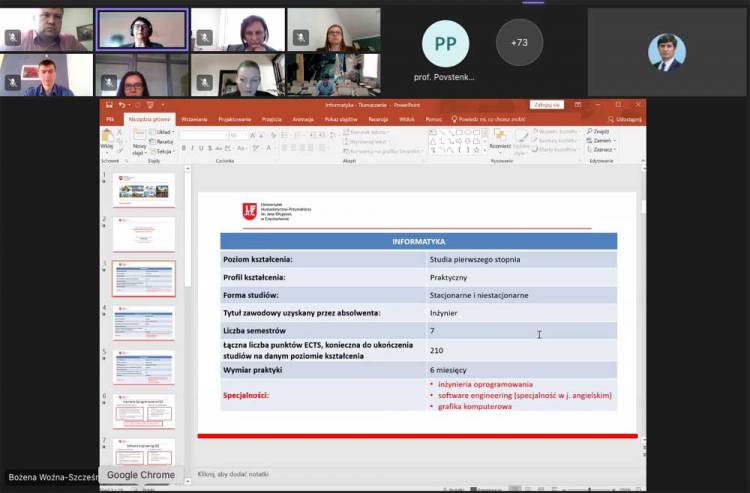Open the Plik menu

pyautogui.click(x=110, y=119)
